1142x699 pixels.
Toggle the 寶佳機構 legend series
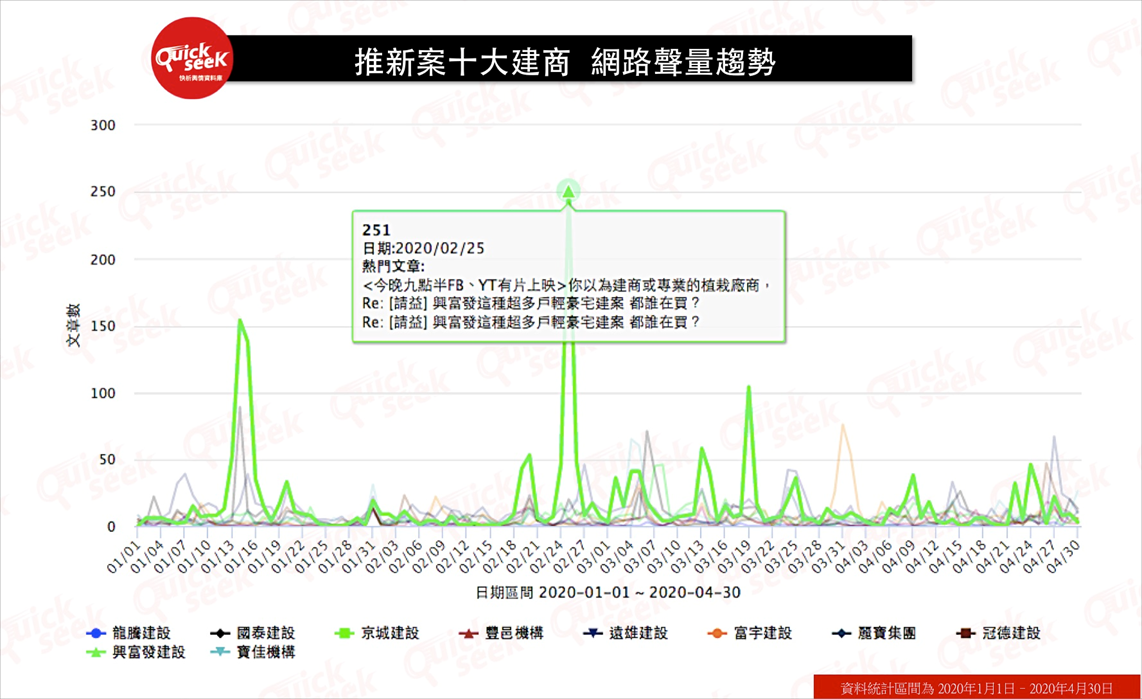253,652
